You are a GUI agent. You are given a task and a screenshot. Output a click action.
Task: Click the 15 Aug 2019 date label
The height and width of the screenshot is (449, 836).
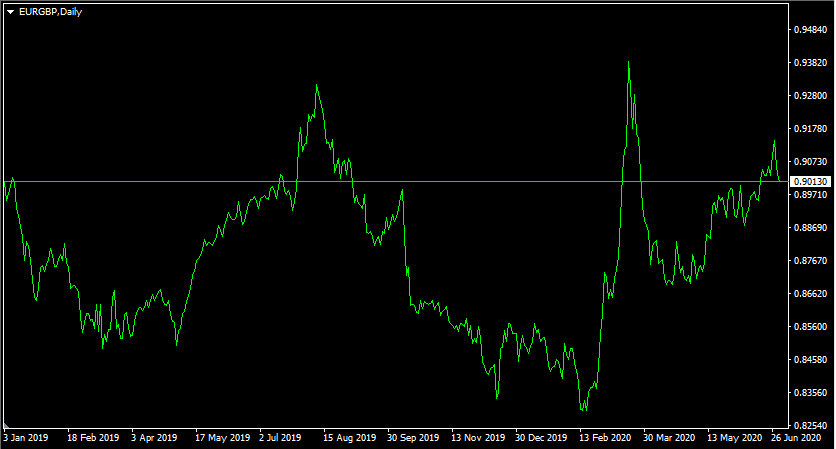(x=349, y=438)
